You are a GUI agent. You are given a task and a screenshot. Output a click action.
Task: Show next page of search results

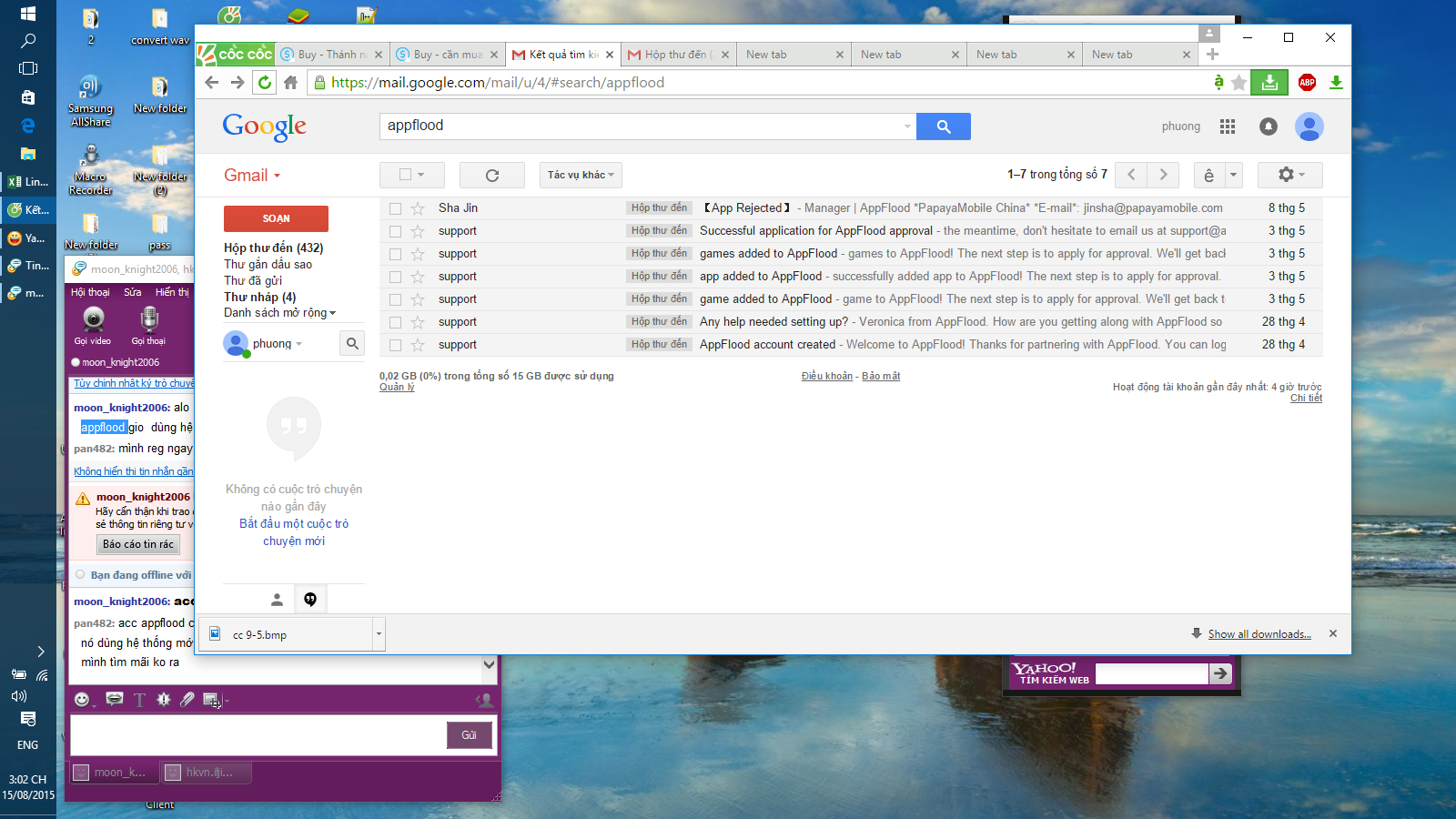coord(1163,175)
